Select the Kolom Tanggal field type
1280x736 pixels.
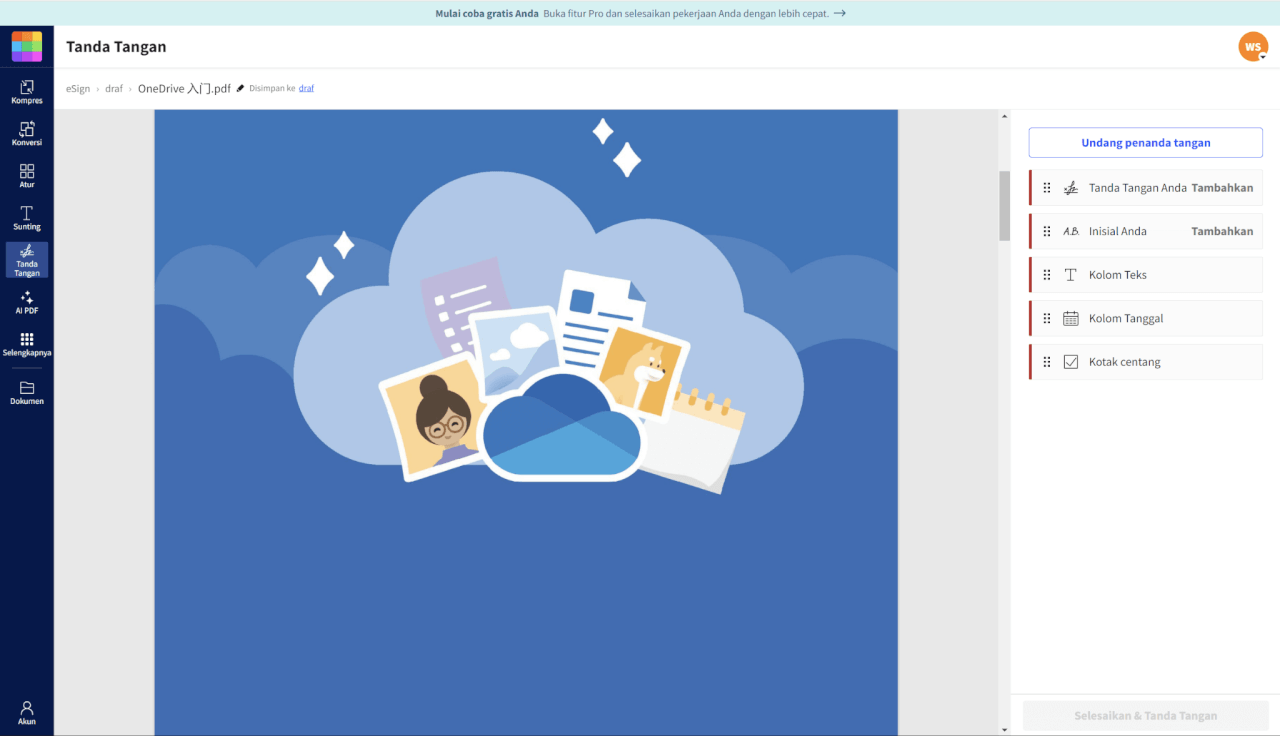click(1125, 318)
